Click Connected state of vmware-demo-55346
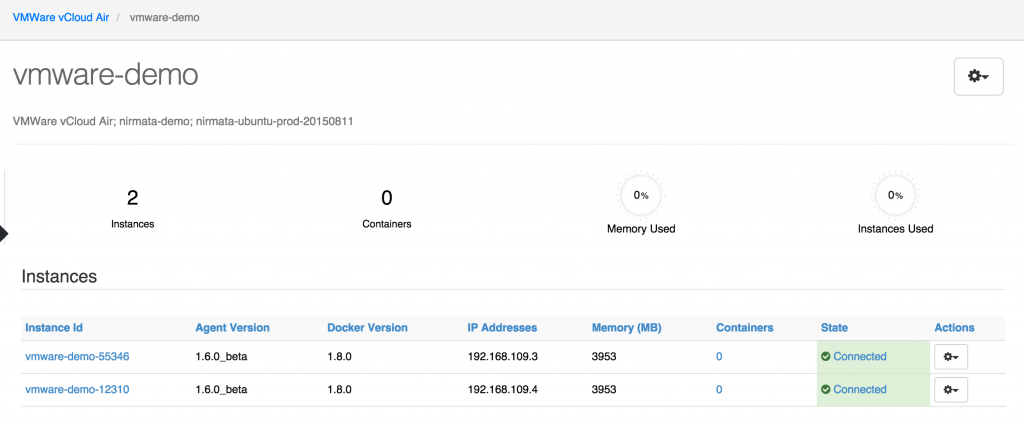The height and width of the screenshot is (427, 1024). (x=859, y=356)
